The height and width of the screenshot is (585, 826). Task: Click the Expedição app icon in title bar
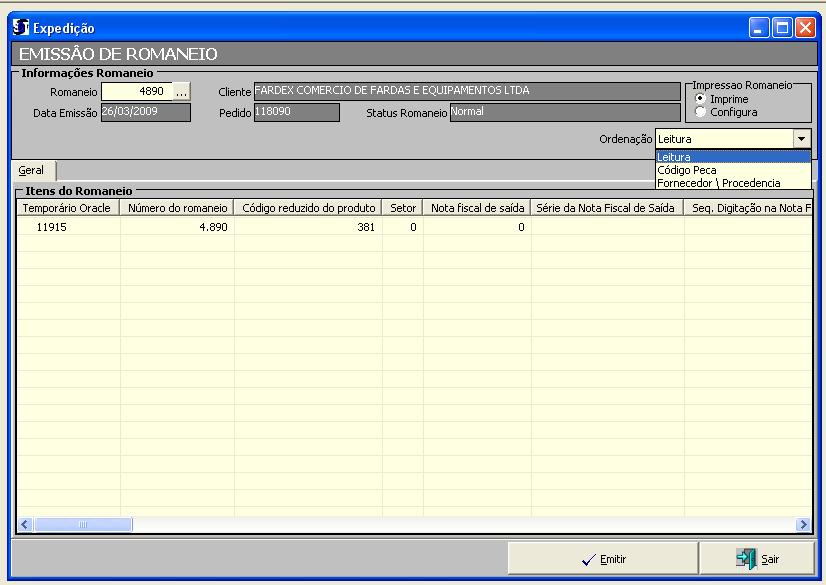22,28
